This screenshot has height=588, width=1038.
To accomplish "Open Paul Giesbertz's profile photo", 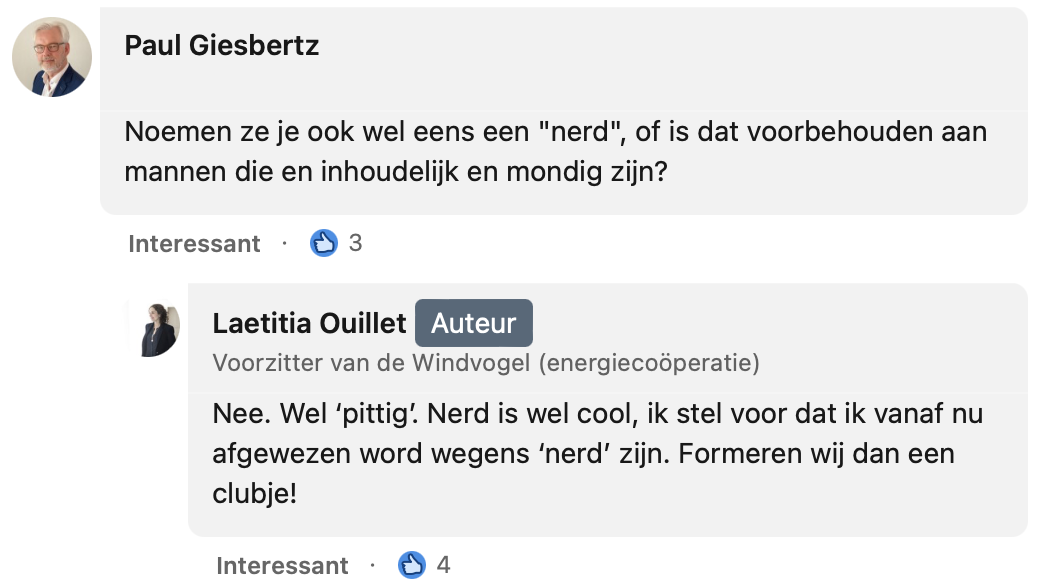I will [52, 57].
